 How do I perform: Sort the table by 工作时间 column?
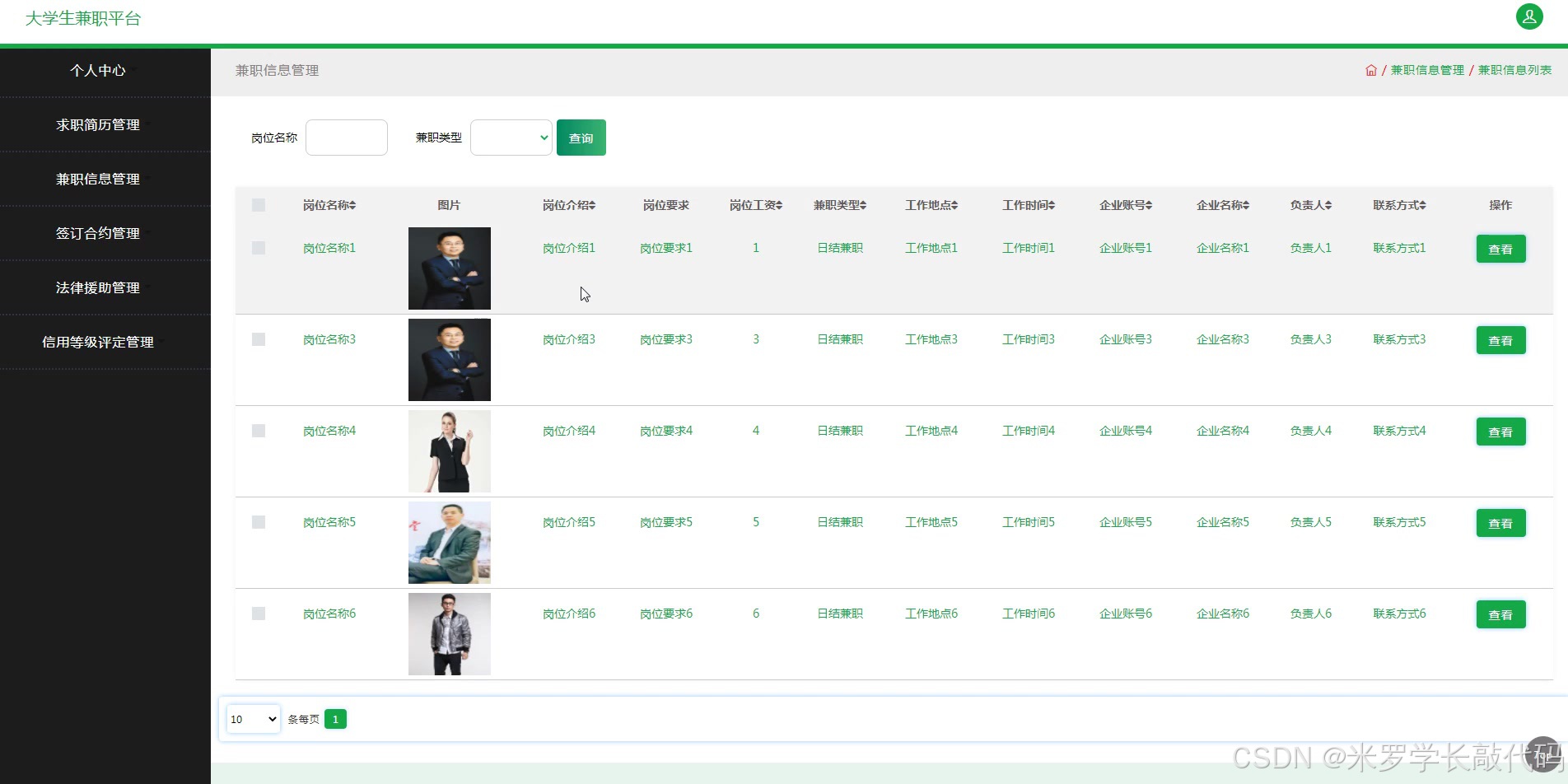coord(1027,205)
